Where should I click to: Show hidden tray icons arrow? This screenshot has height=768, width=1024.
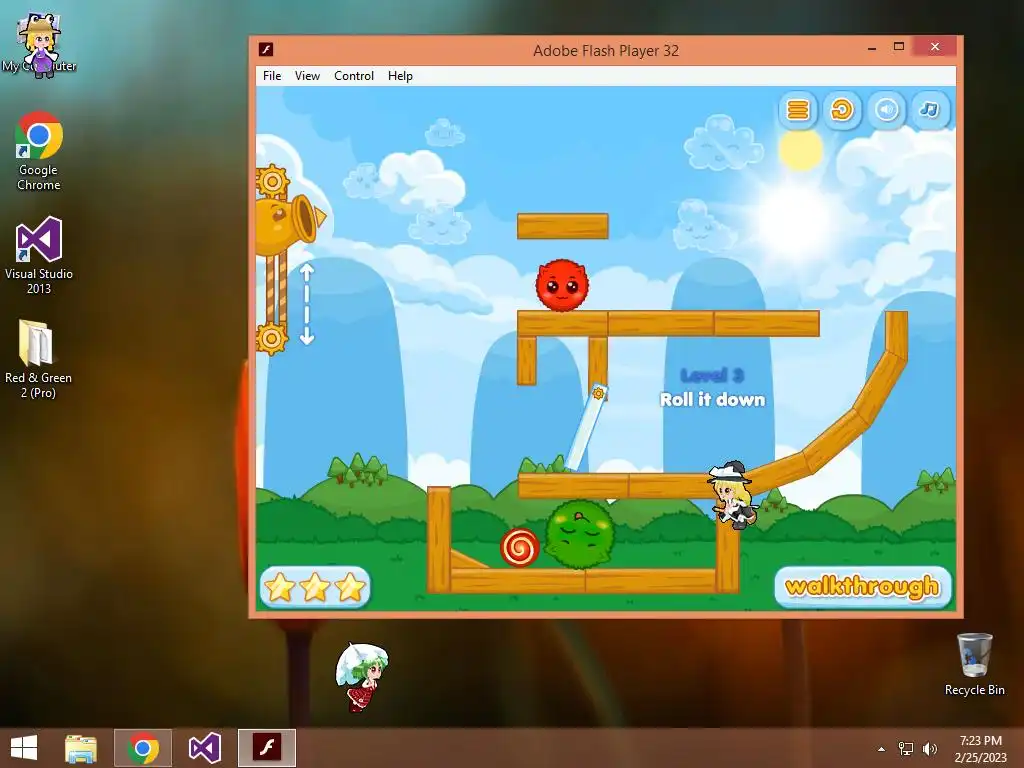point(881,749)
